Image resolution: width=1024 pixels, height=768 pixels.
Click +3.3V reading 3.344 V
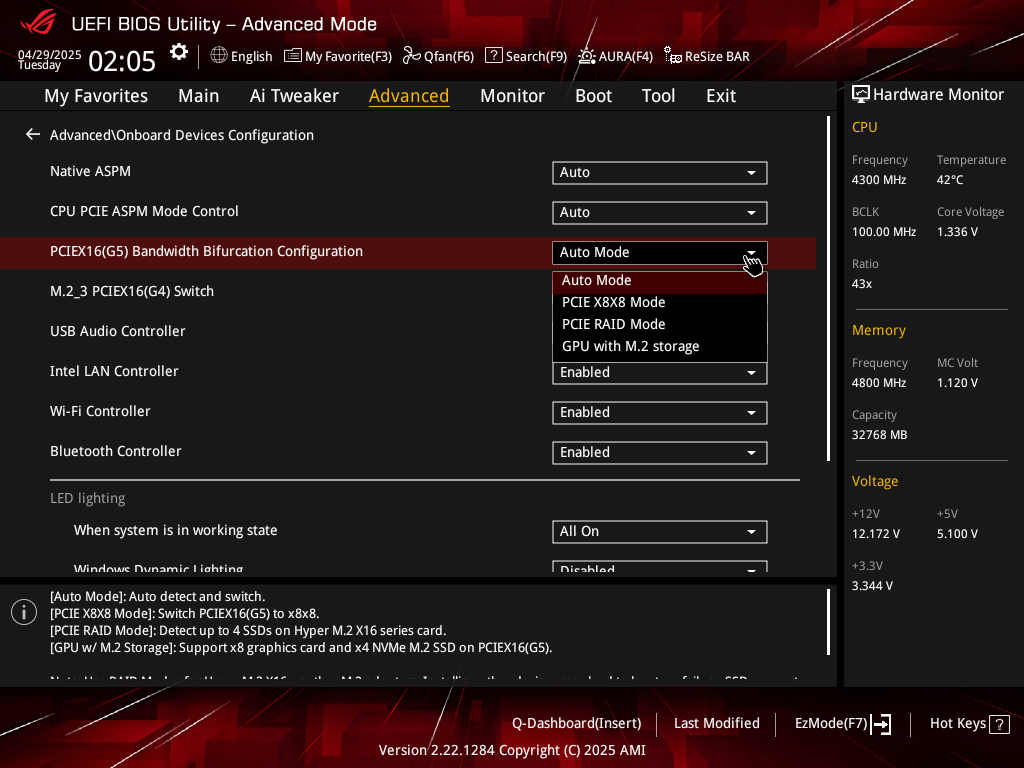pyautogui.click(x=872, y=586)
